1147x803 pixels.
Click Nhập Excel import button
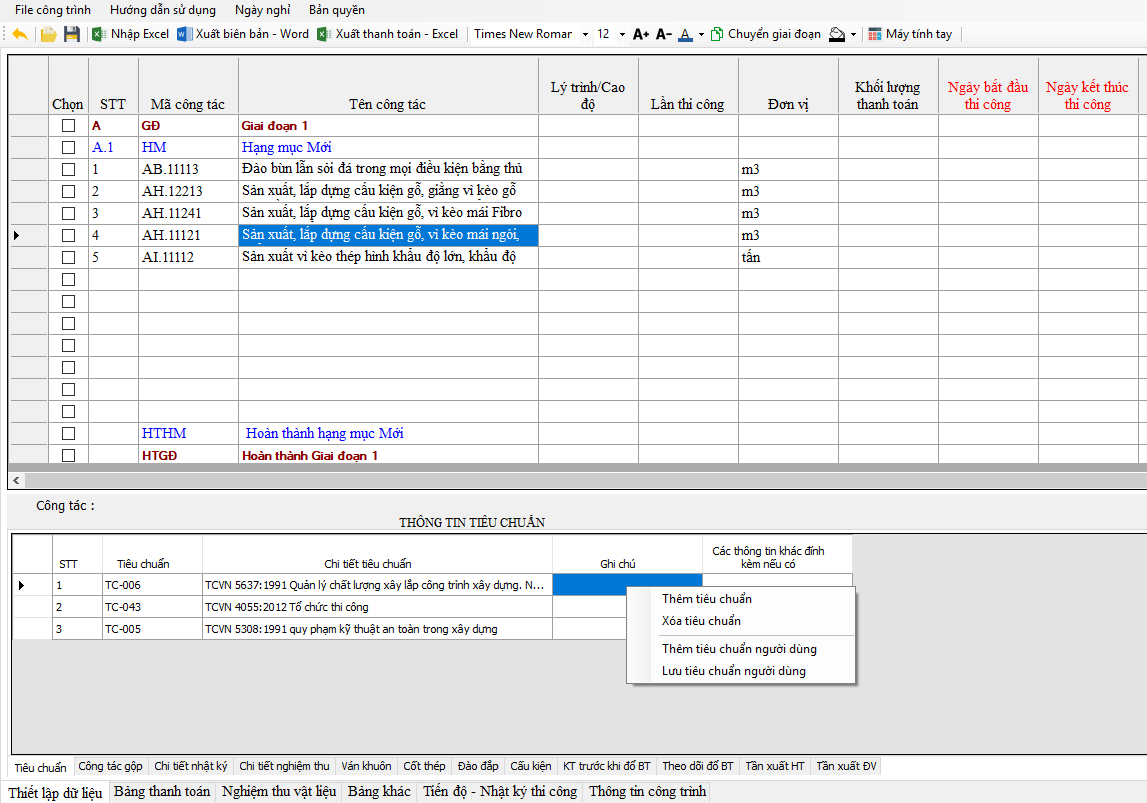(x=130, y=34)
